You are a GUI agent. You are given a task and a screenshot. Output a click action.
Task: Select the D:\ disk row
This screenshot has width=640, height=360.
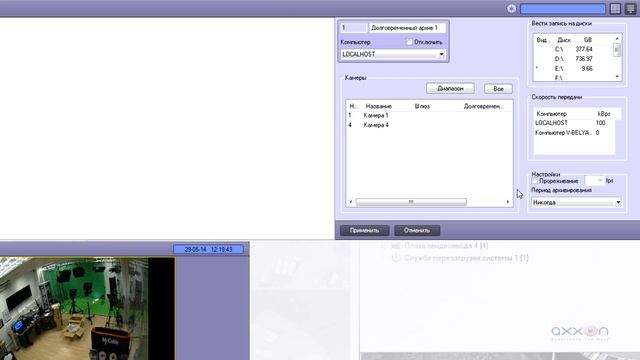(573, 59)
